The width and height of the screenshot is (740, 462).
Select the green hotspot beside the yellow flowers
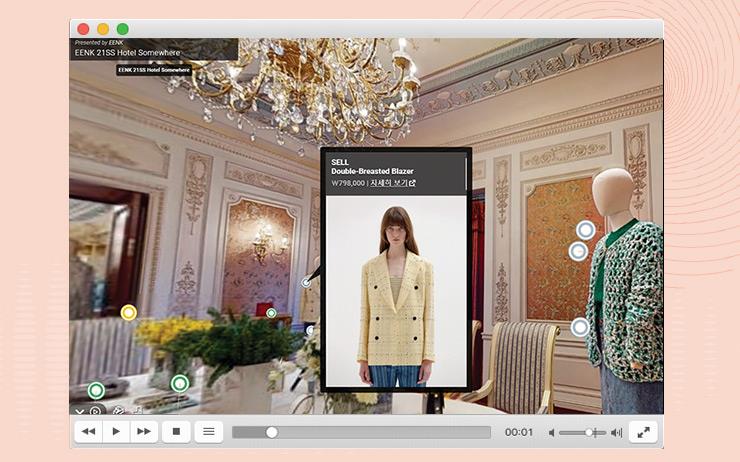point(179,383)
